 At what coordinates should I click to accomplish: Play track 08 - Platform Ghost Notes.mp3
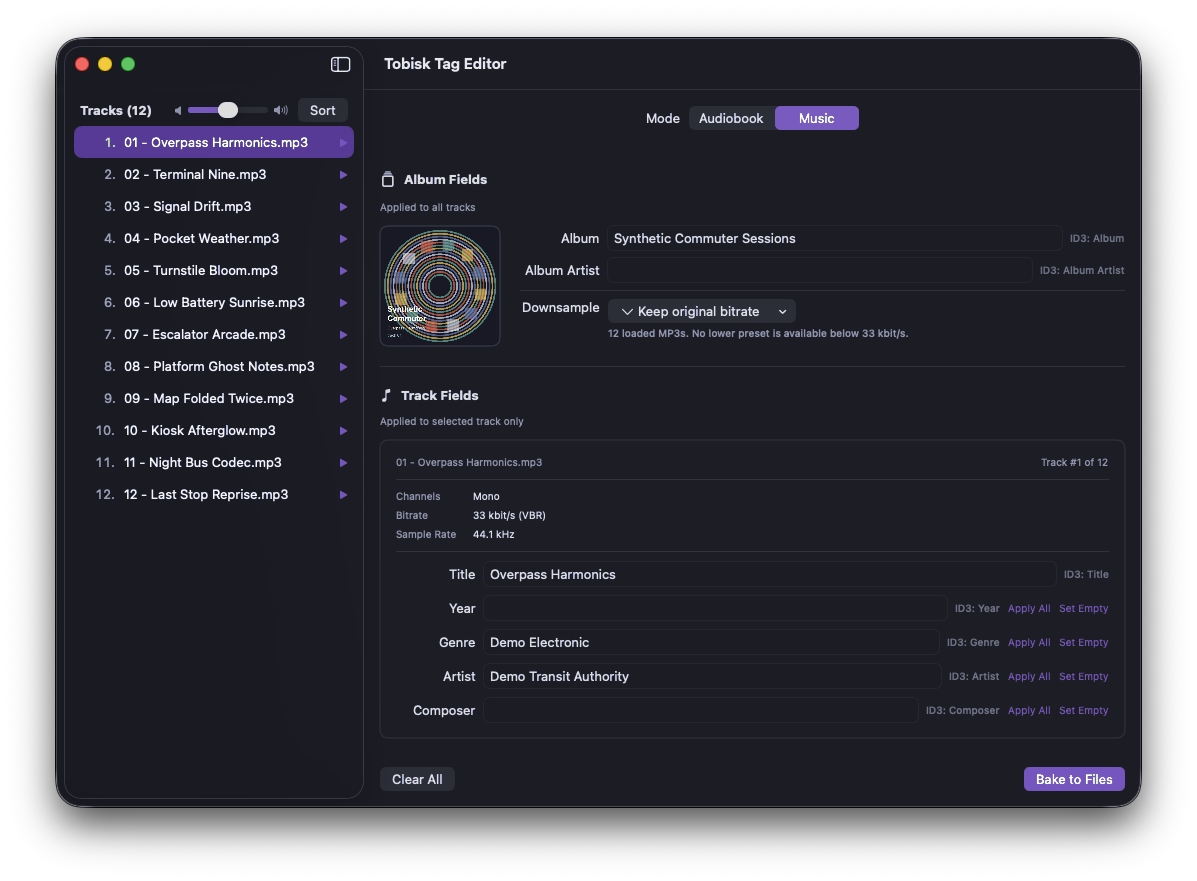pyautogui.click(x=344, y=367)
